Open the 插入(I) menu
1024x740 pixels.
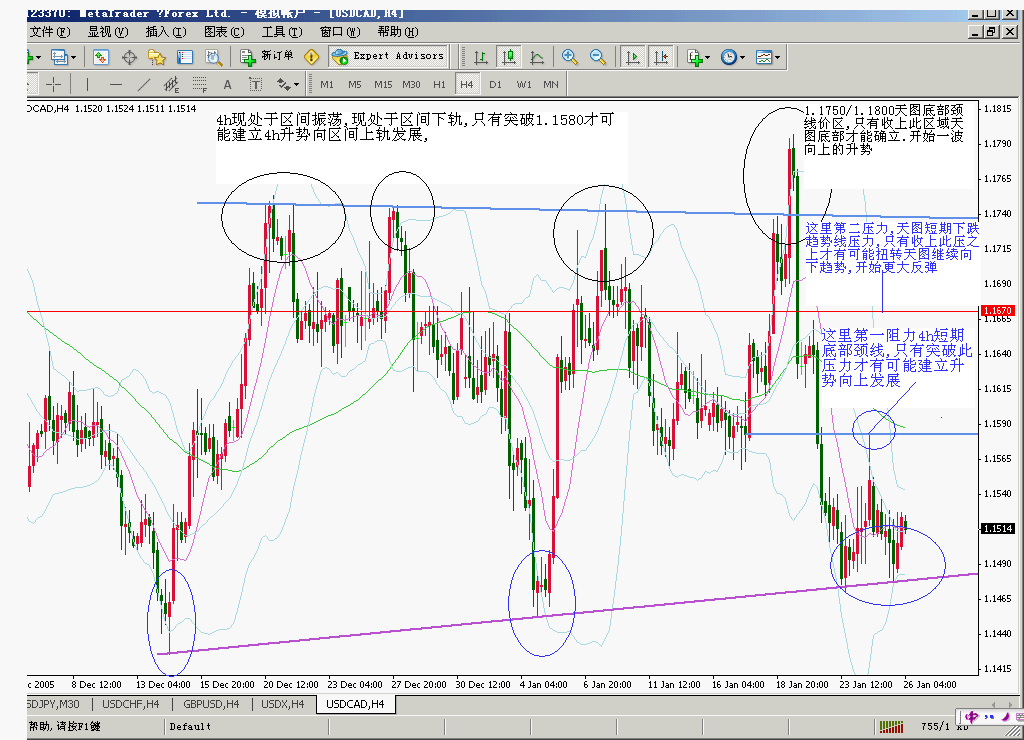[x=166, y=32]
